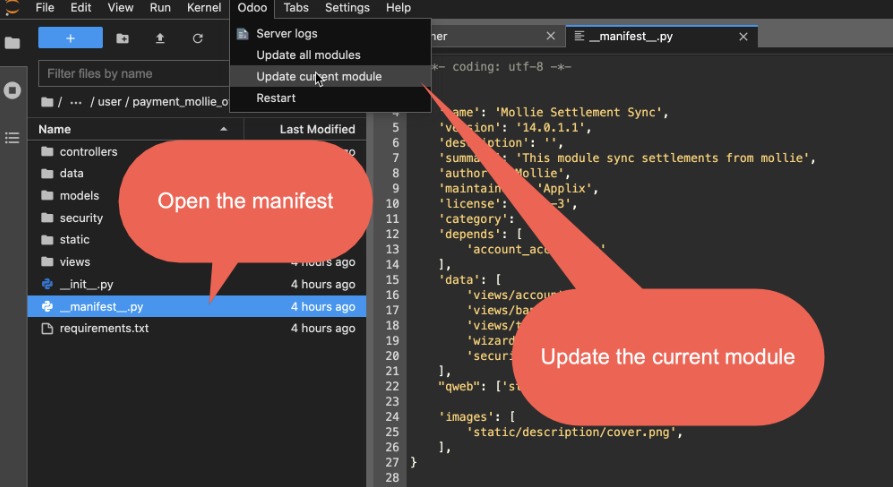
Task: Click the 'Mollie Settlement Sync' string in editor
Action: (578, 112)
